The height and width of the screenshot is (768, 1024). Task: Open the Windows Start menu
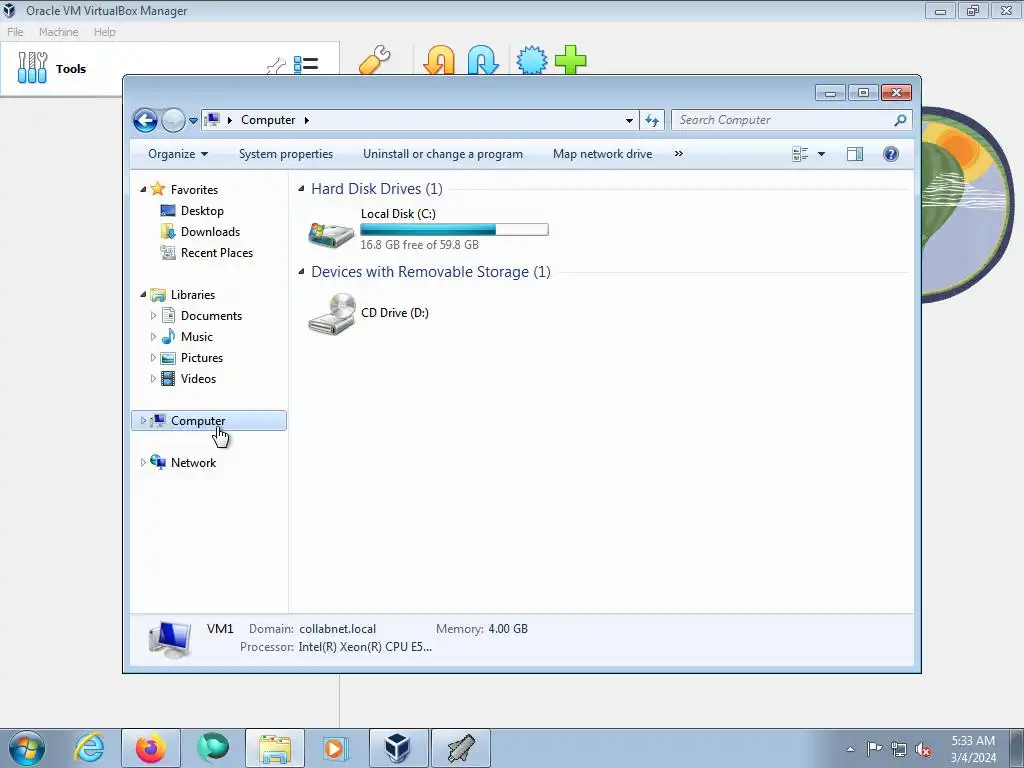[x=27, y=748]
